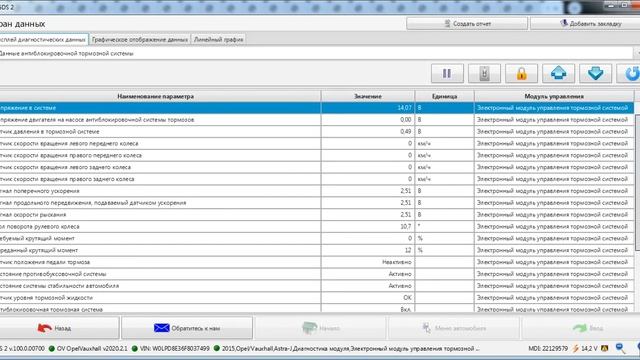Select the Дисплей диагностических данных tab
Screen dimensions: 640x360
(43, 40)
